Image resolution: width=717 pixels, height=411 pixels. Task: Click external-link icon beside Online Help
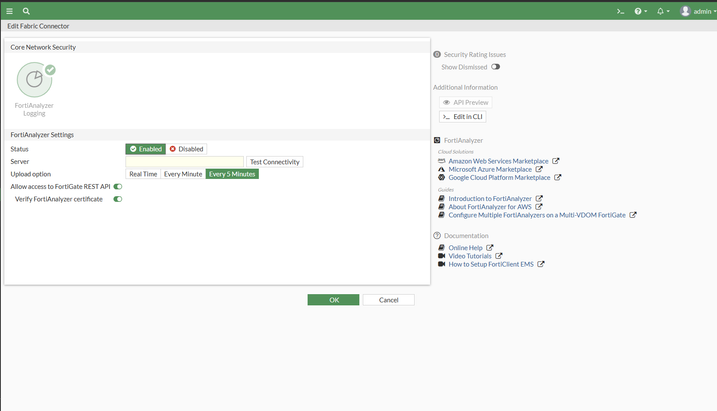tap(490, 247)
